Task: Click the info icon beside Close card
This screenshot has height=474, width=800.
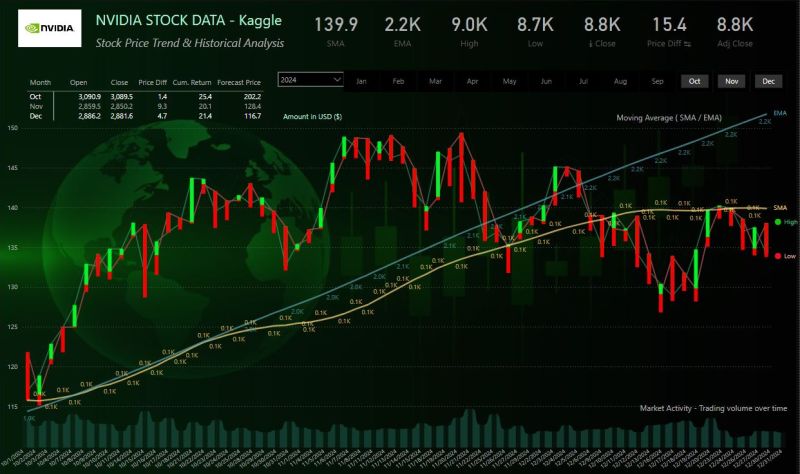Action: point(589,45)
